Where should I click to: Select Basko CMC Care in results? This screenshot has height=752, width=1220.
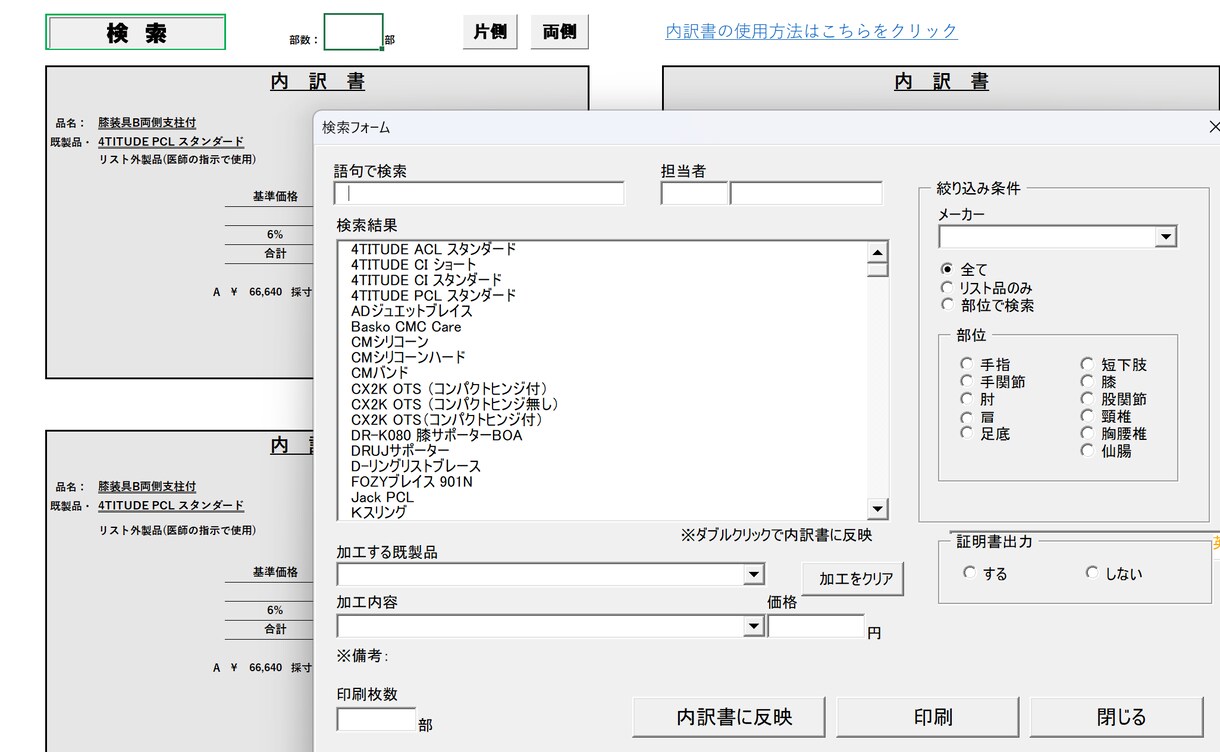(x=406, y=326)
